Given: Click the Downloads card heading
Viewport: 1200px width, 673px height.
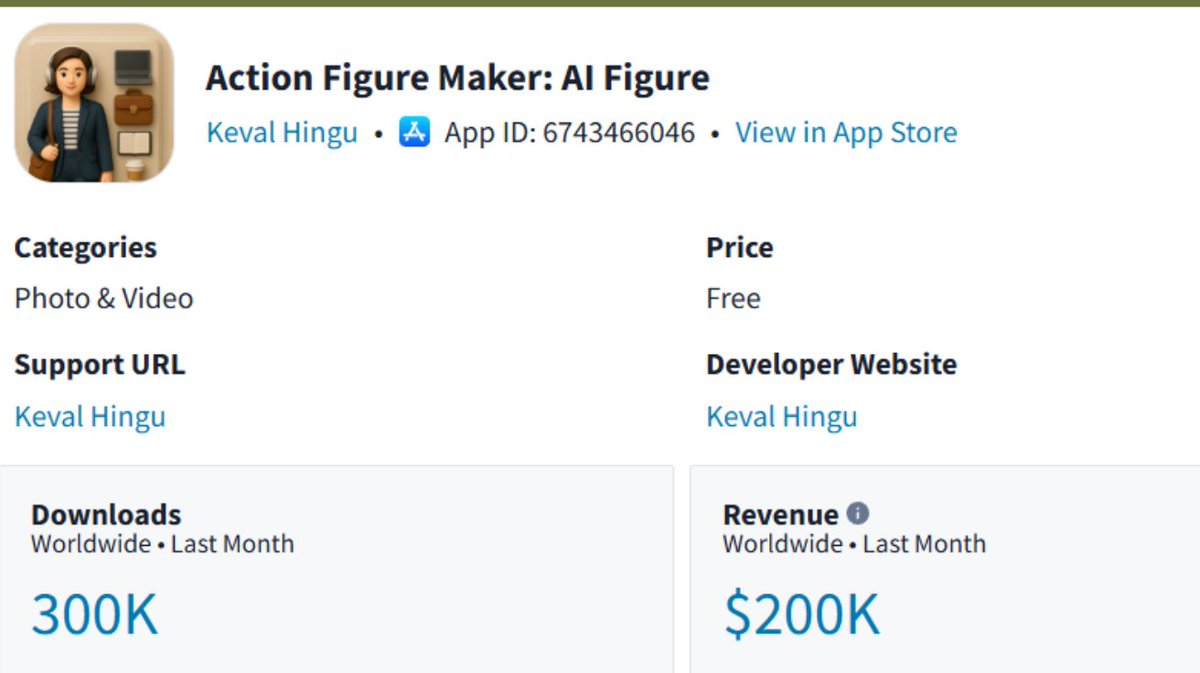Looking at the screenshot, I should click(106, 515).
